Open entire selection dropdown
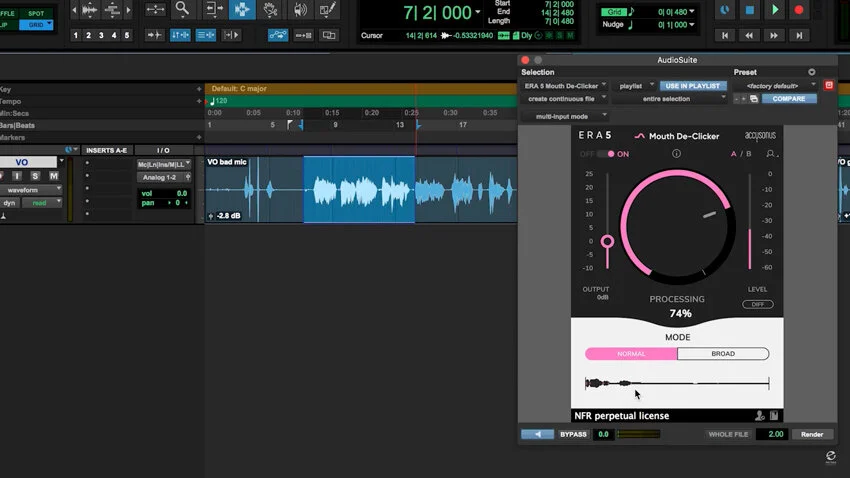 [x=670, y=99]
